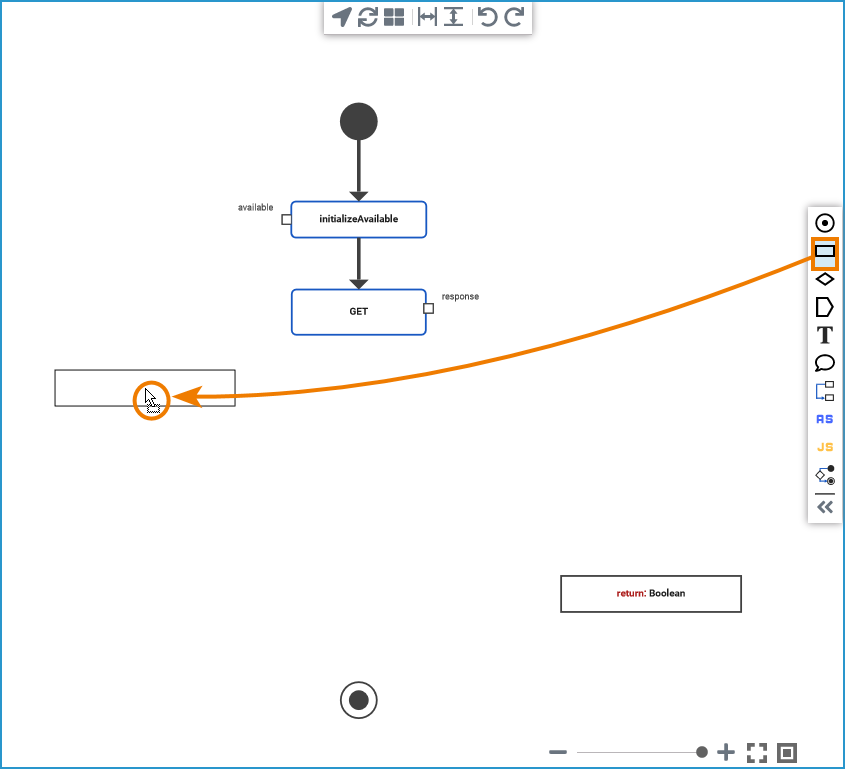Click the distribute vertically icon
The width and height of the screenshot is (845, 769).
pyautogui.click(x=453, y=16)
